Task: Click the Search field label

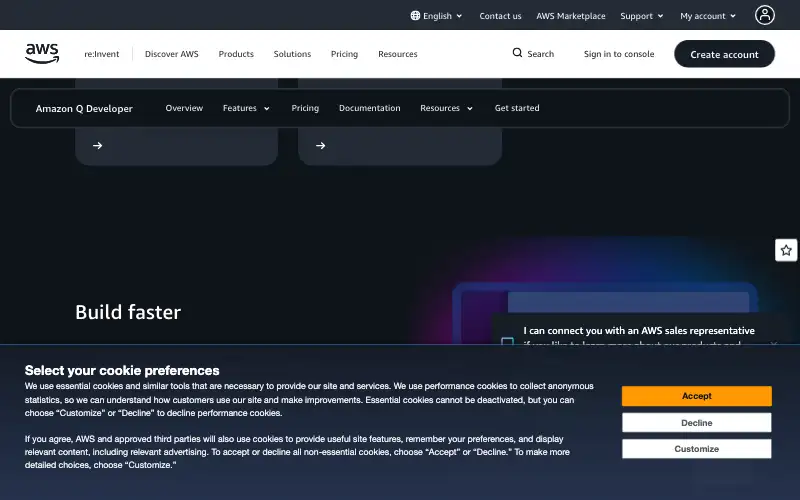Action: [x=540, y=54]
